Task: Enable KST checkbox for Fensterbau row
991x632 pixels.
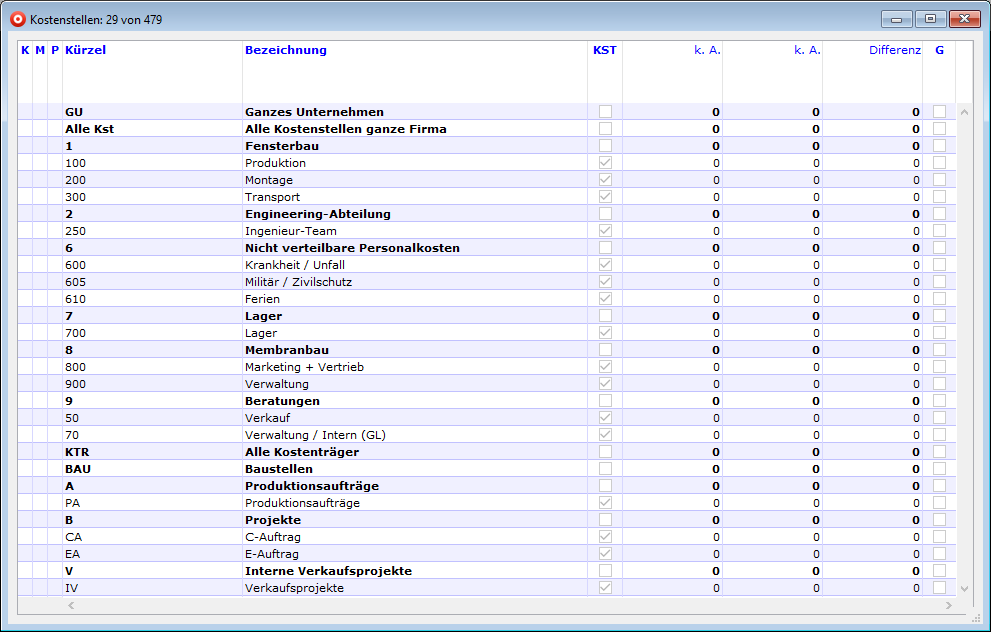Action: pos(605,146)
